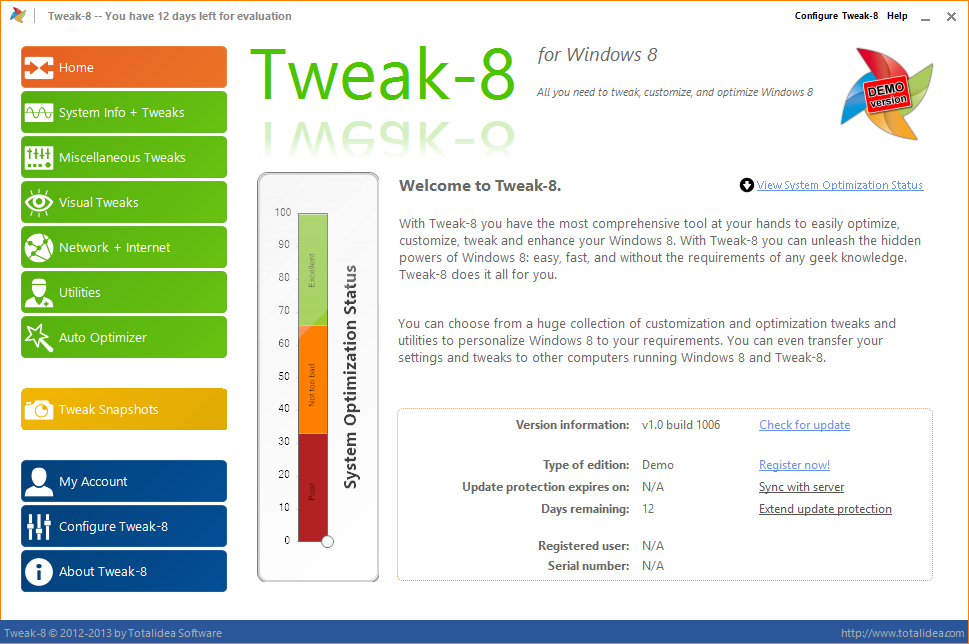Open Utilities technician icon
The height and width of the screenshot is (644, 969).
(x=39, y=293)
